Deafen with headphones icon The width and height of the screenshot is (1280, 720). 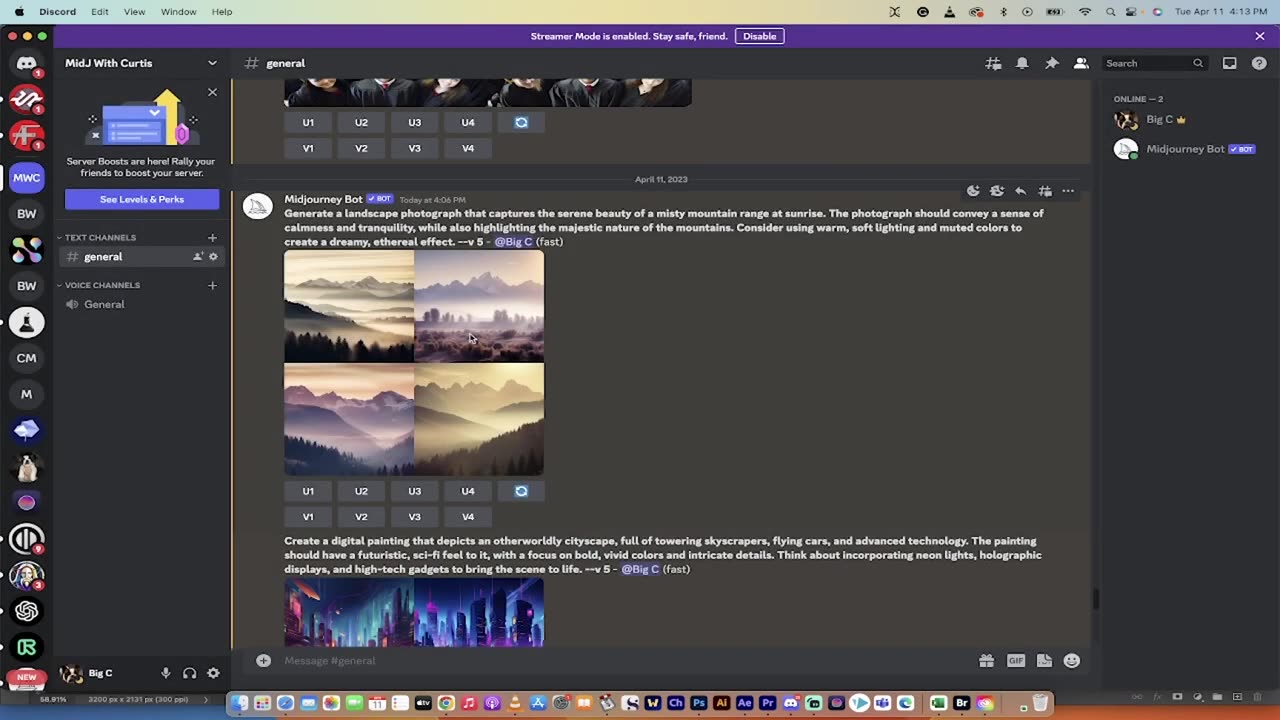(189, 673)
